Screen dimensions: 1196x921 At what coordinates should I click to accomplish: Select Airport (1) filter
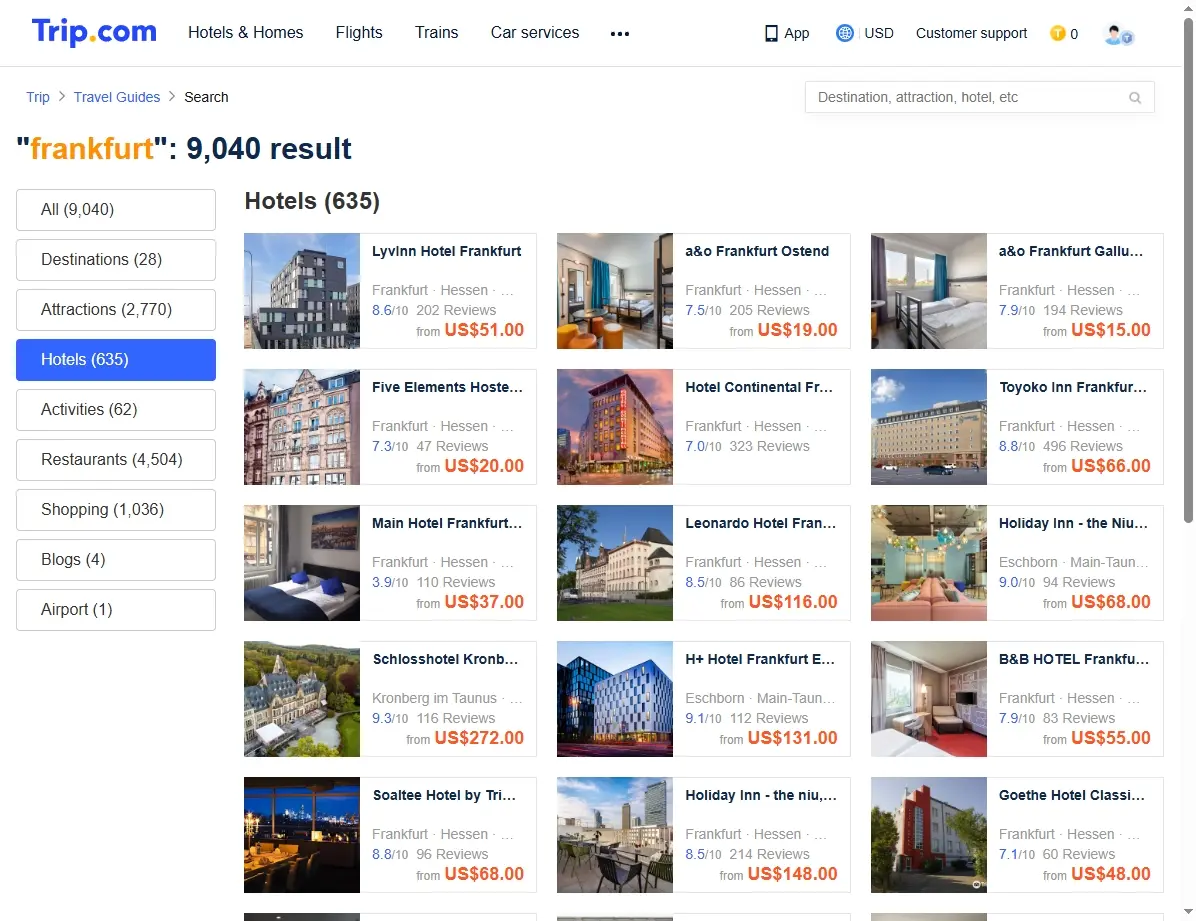coord(116,610)
